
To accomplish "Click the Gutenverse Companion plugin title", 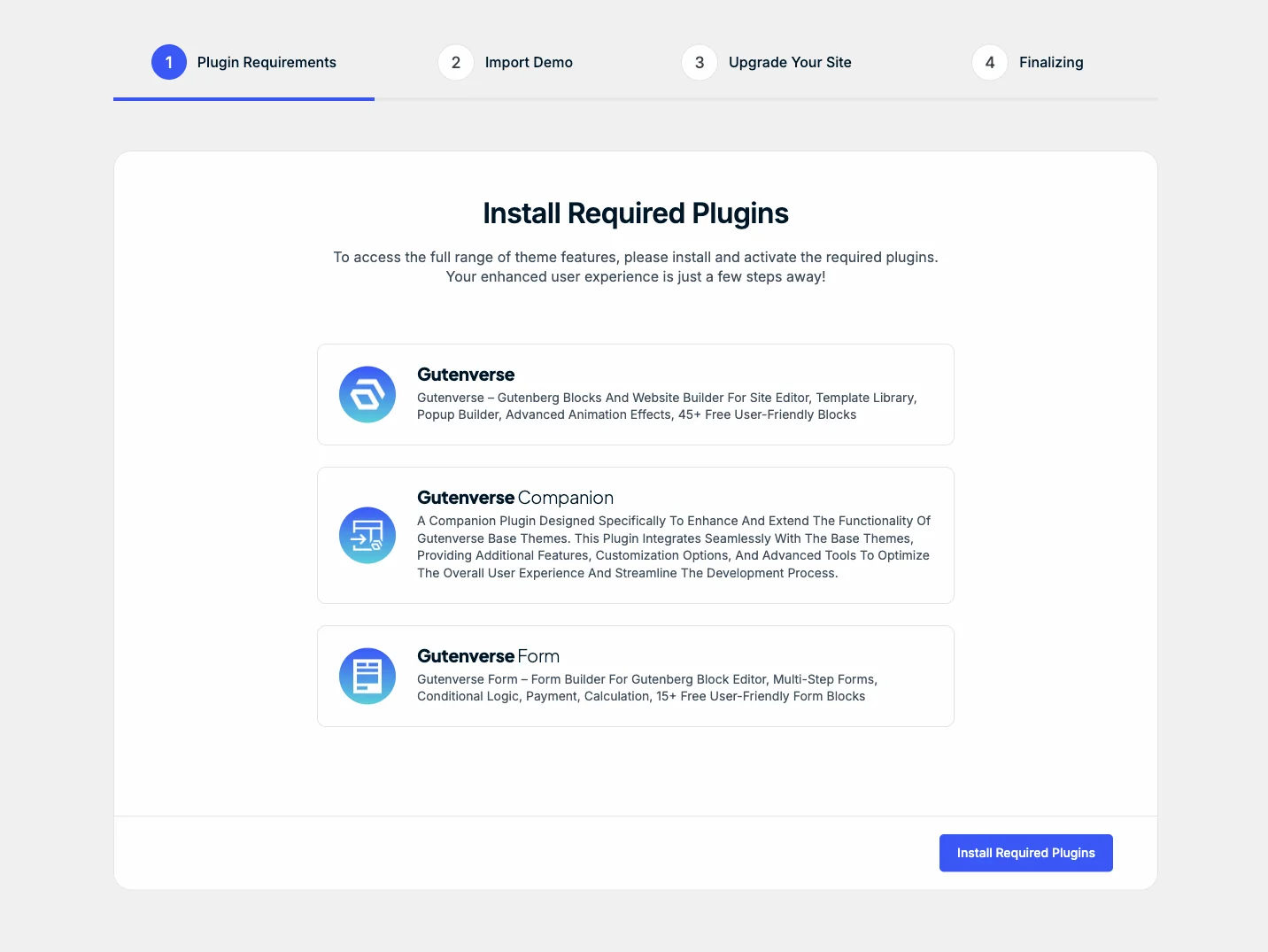I will click(515, 498).
